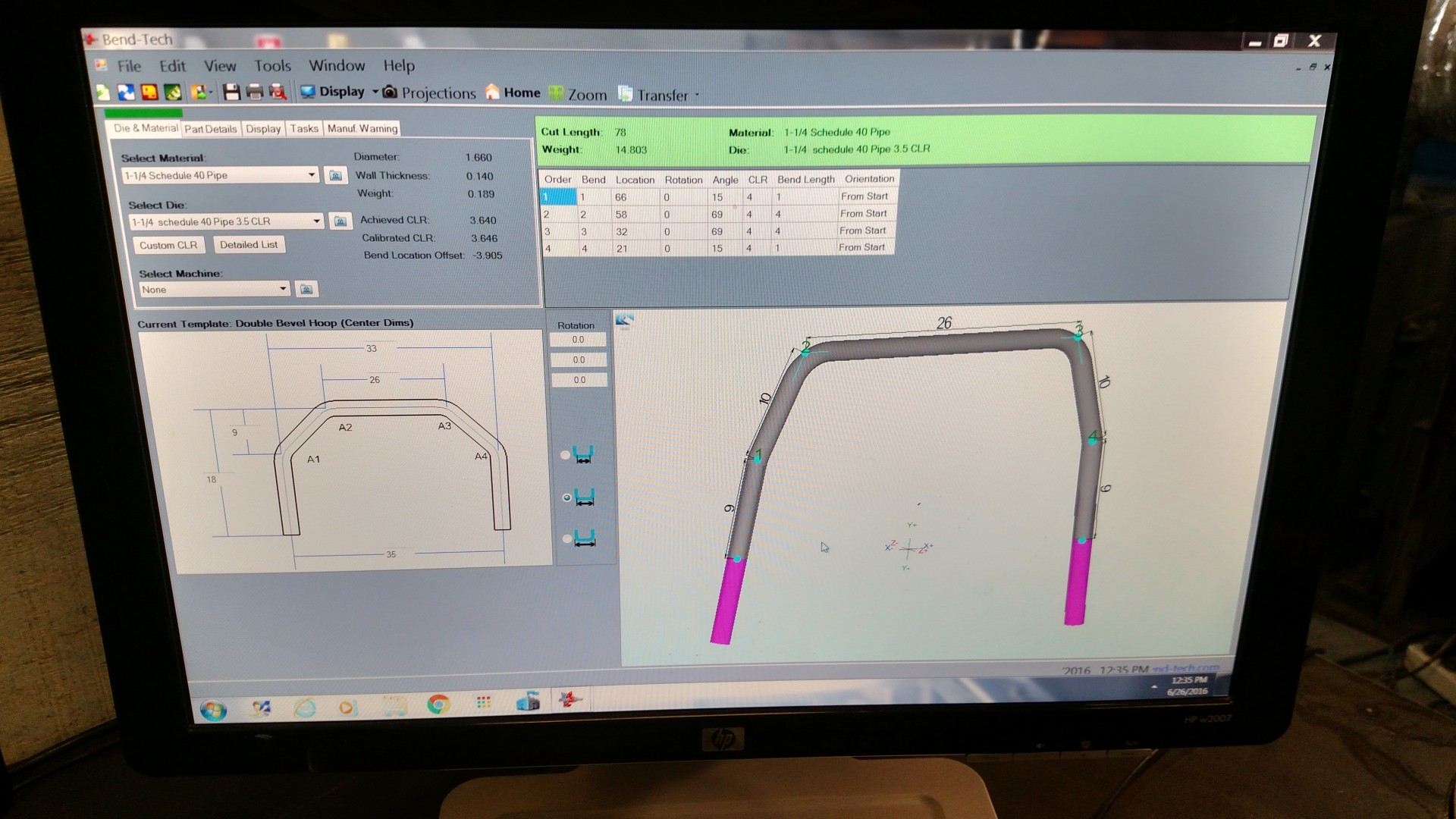
Task: Click the Detailed List button
Action: point(249,245)
